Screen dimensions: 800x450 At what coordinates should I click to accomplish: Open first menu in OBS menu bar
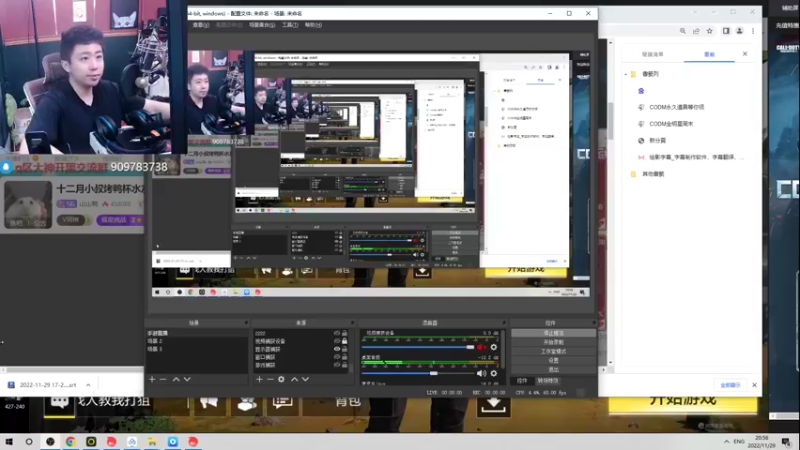click(x=201, y=25)
